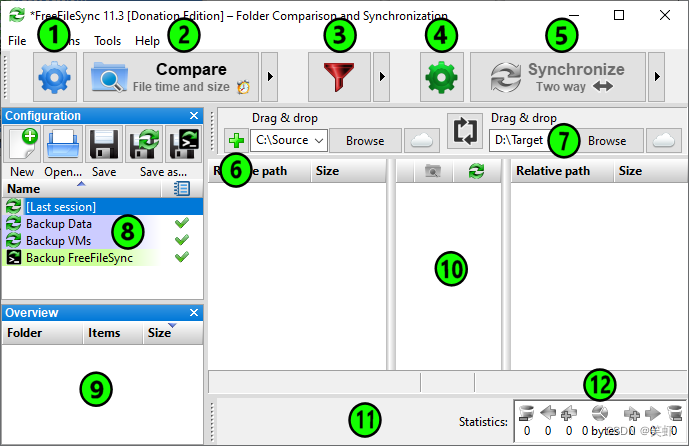Open the red funnel filter settings
Image resolution: width=689 pixels, height=446 pixels.
click(339, 77)
